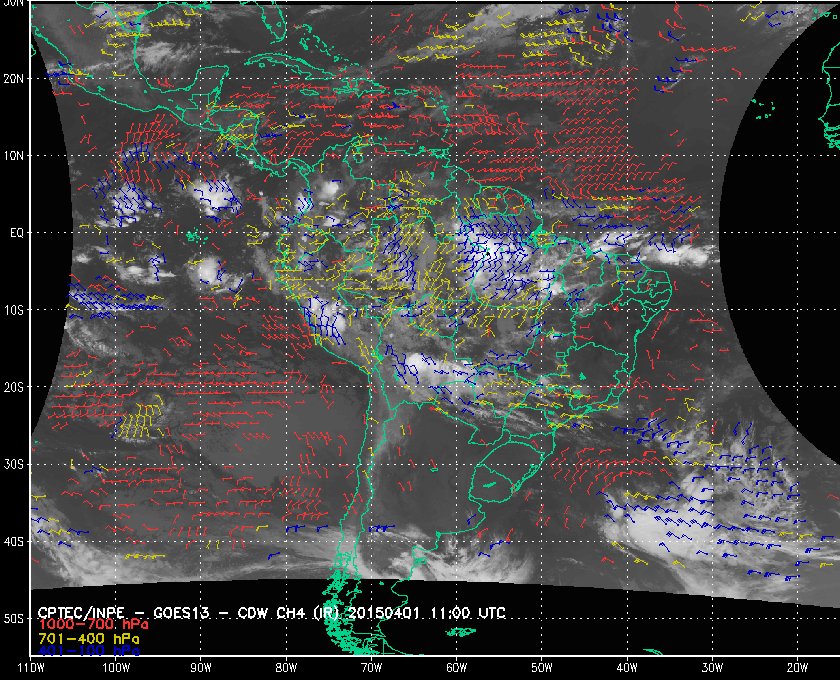Click the 20W longitude label
Image resolution: width=840 pixels, height=680 pixels.
(797, 667)
